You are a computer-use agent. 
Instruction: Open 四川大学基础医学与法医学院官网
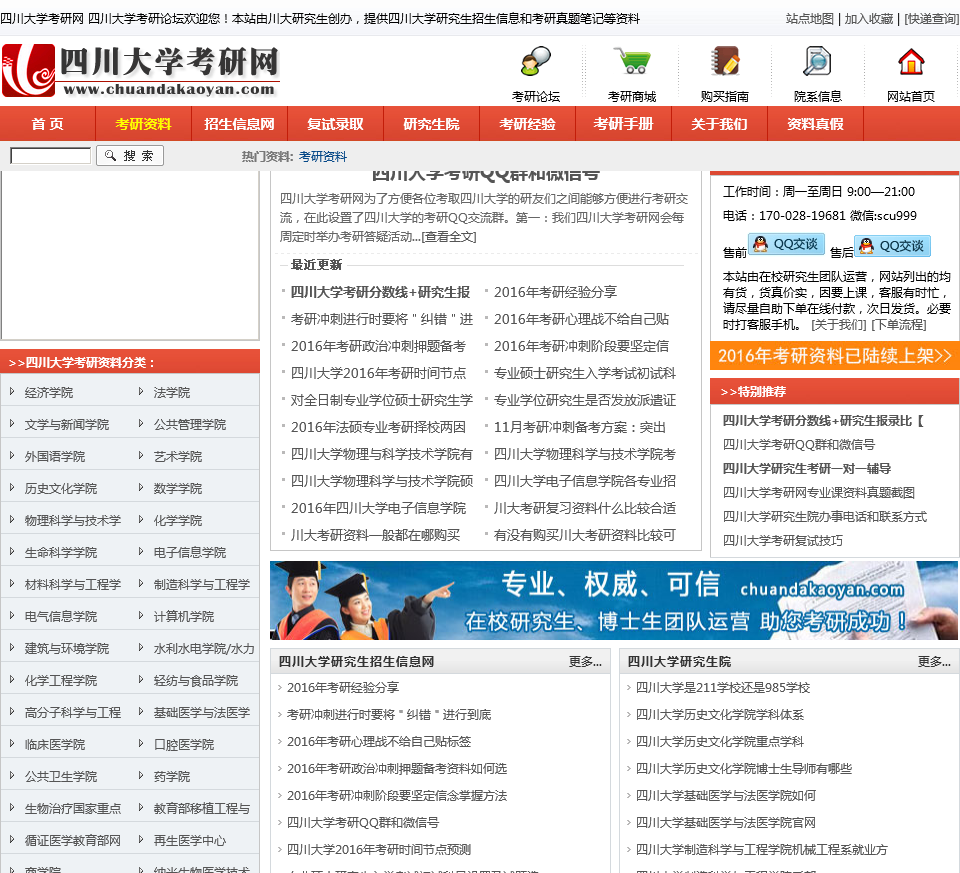(726, 823)
